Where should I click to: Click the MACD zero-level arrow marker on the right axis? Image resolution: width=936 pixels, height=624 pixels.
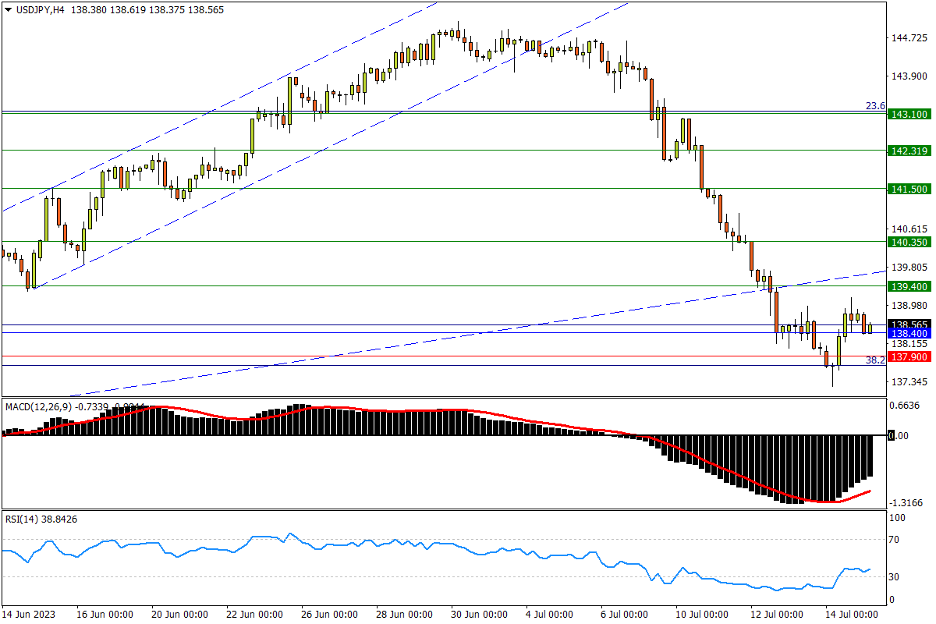893,436
